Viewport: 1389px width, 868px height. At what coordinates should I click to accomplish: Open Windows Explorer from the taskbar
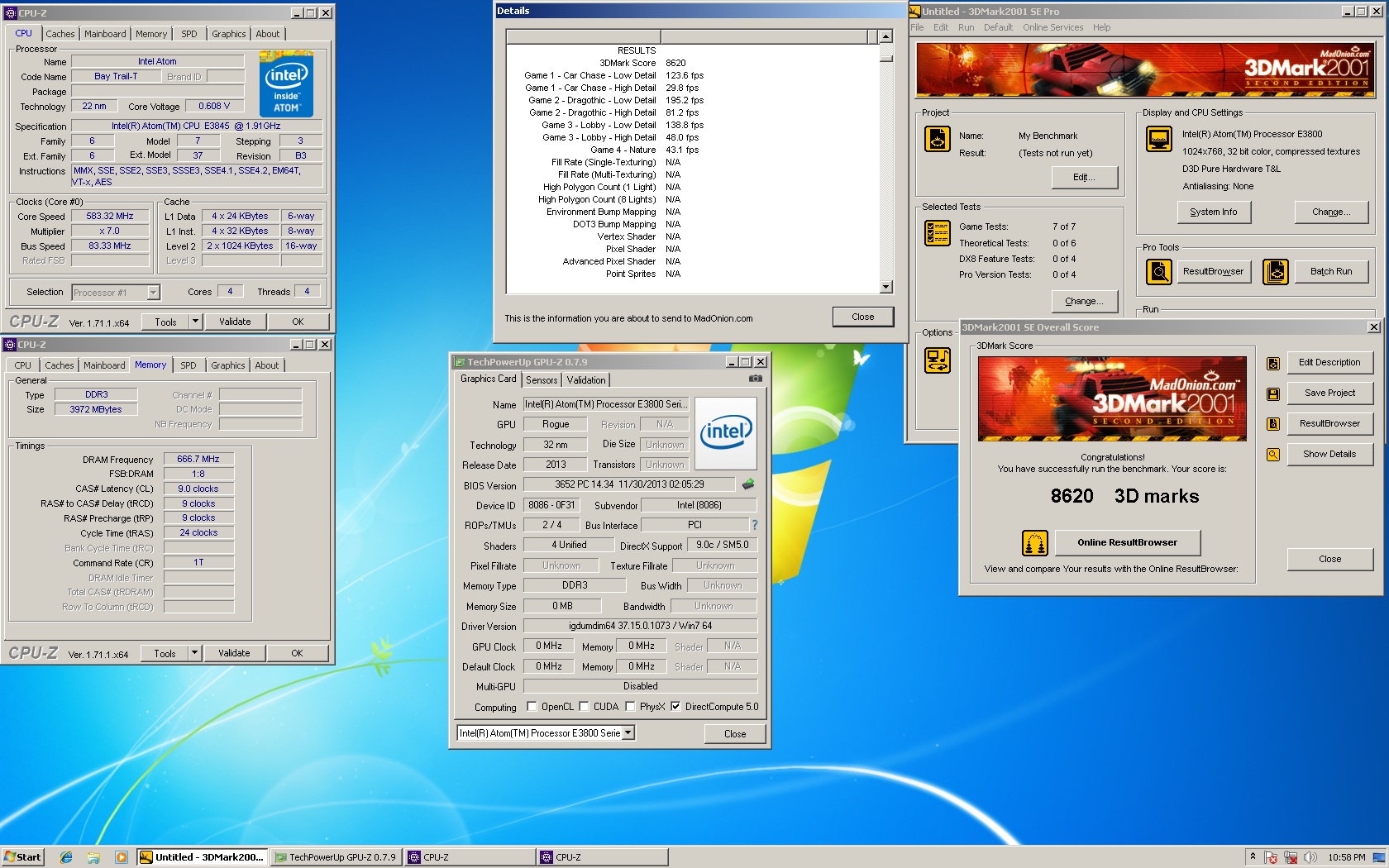(x=93, y=857)
